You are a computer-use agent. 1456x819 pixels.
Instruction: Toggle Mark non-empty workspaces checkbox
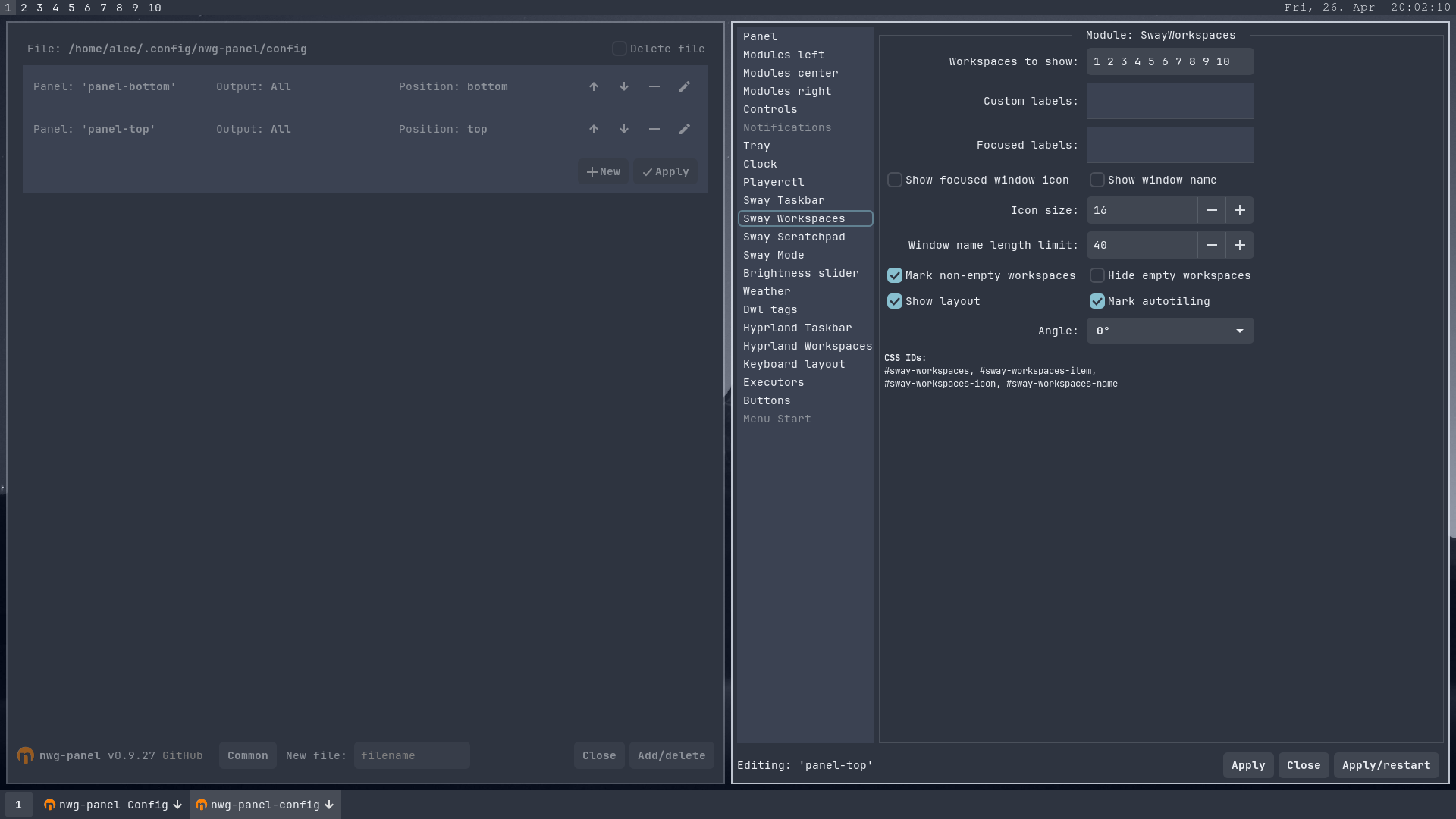pyautogui.click(x=895, y=275)
